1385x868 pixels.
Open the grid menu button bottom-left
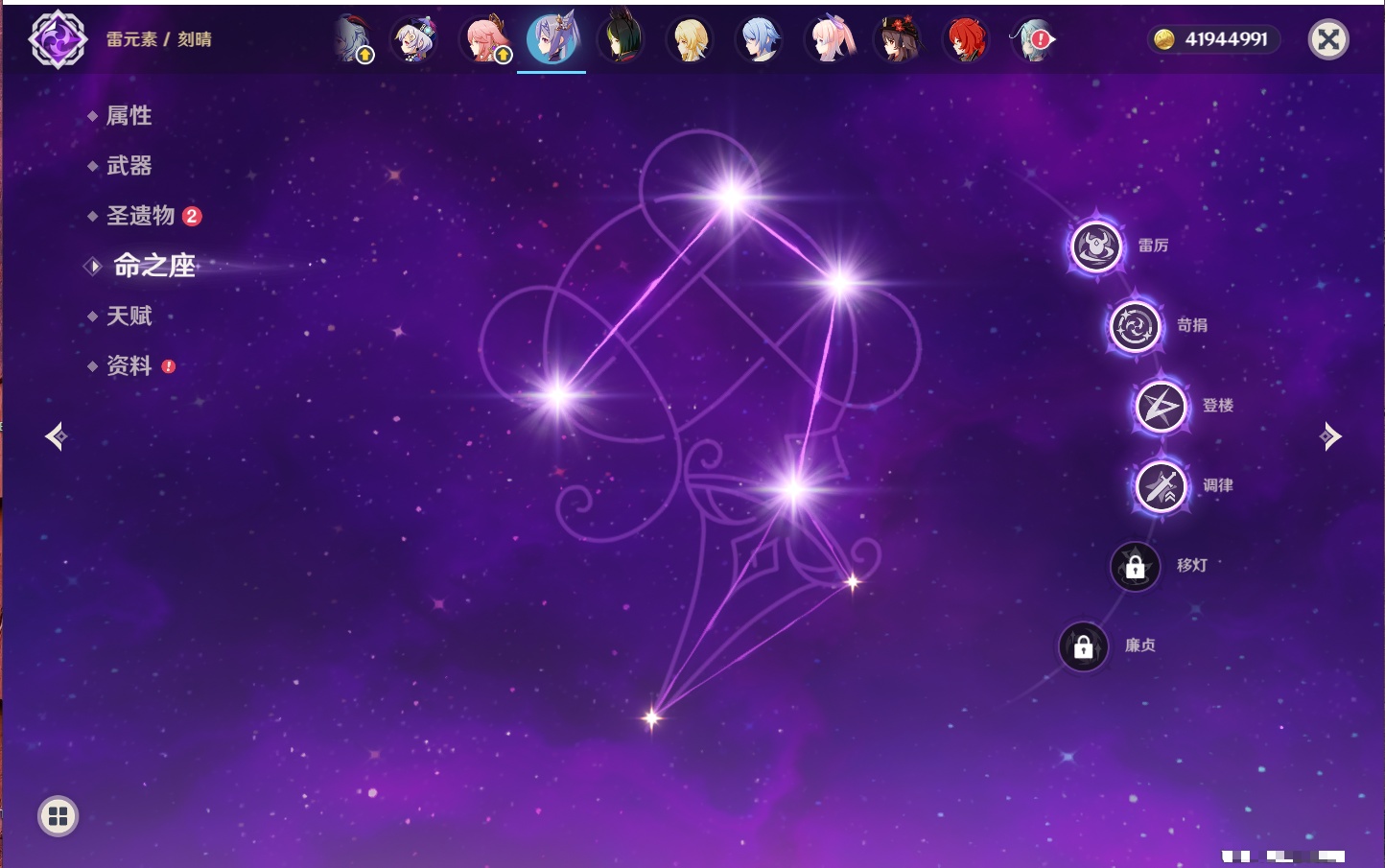[x=58, y=816]
